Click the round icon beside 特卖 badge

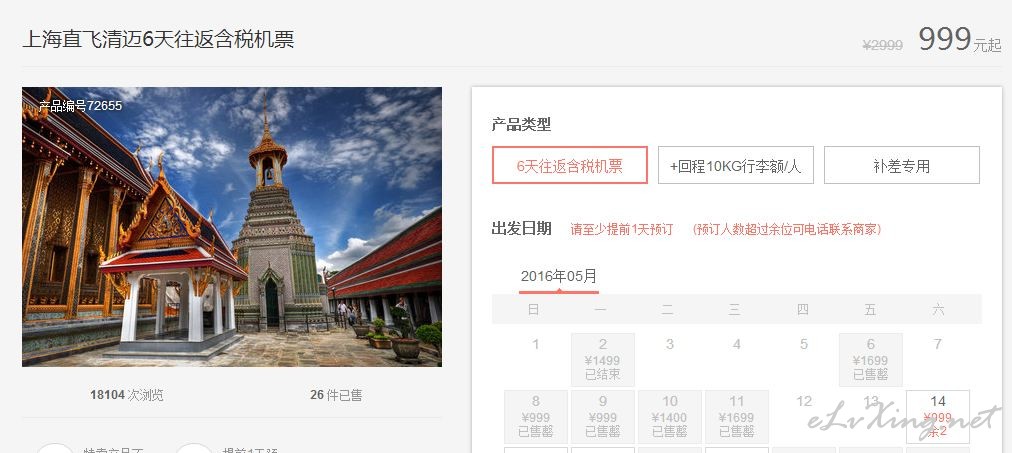pyautogui.click(x=56, y=448)
